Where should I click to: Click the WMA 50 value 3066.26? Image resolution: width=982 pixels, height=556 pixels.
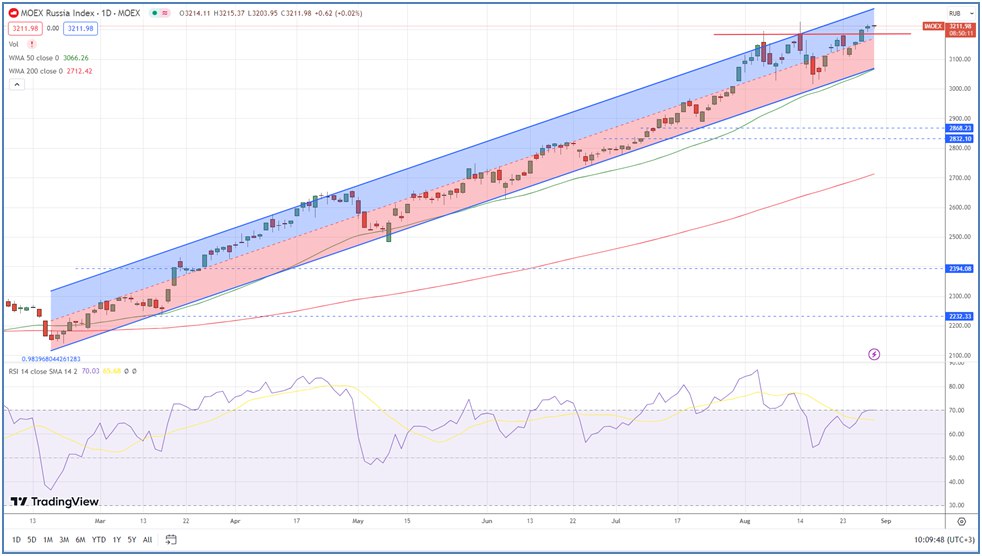76,58
